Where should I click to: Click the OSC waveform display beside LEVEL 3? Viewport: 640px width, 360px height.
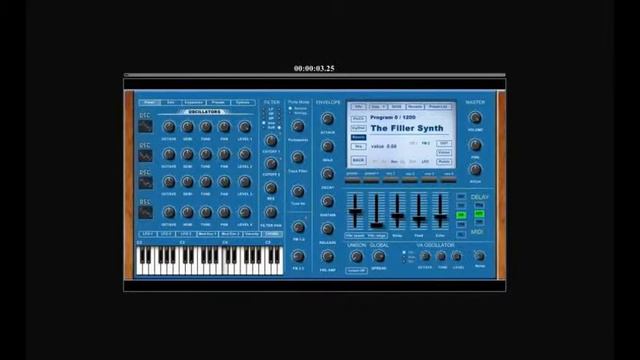pos(145,183)
